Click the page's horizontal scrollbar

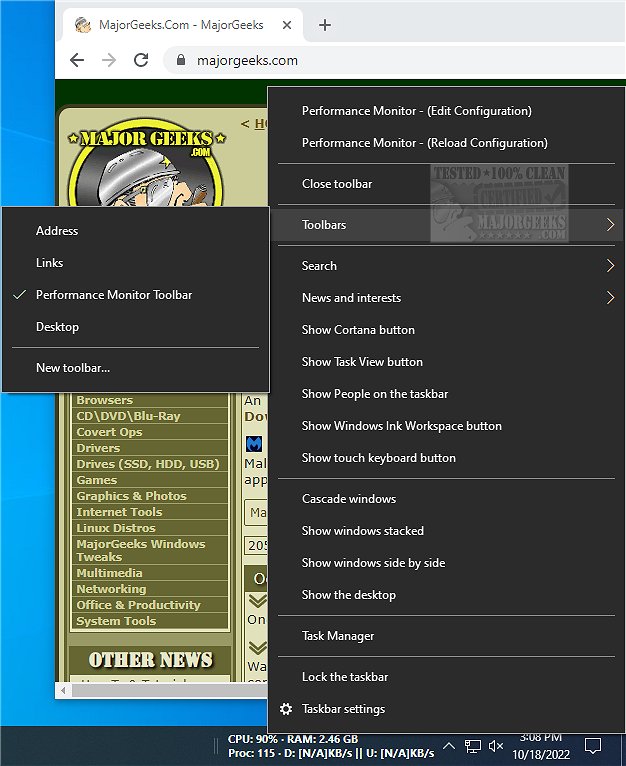[160, 690]
